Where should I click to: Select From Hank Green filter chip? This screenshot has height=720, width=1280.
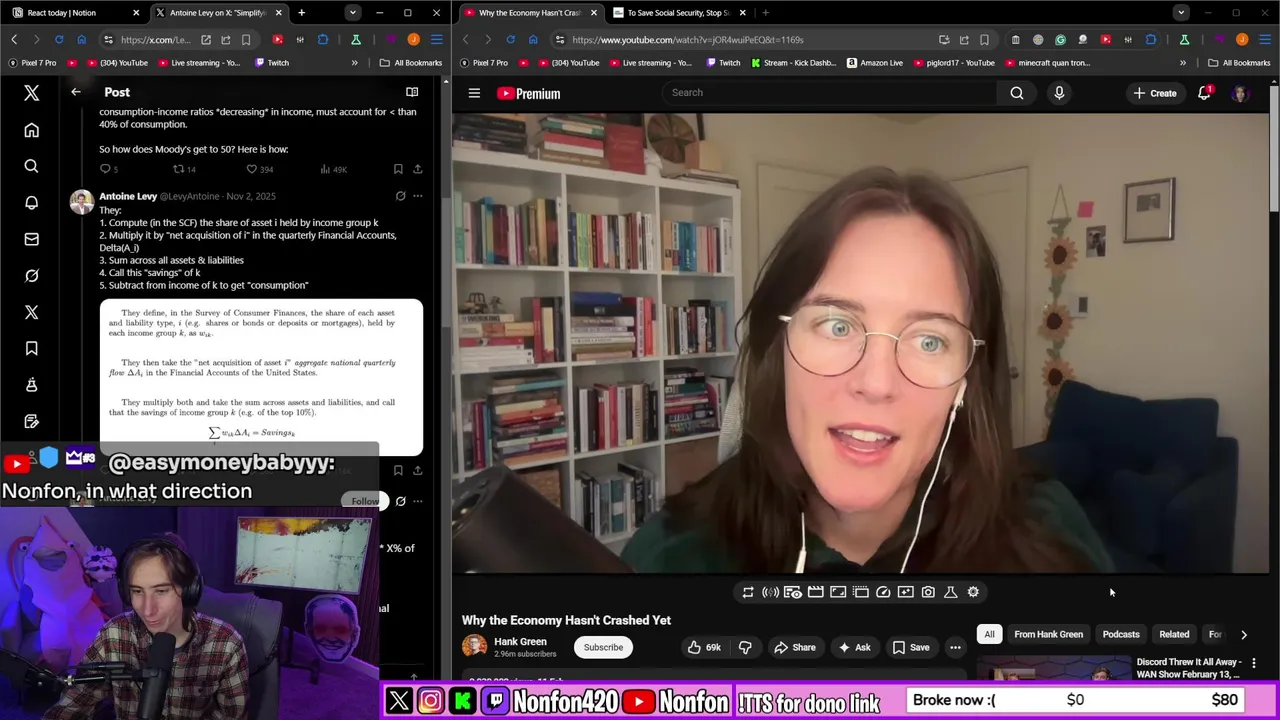pos(1048,634)
